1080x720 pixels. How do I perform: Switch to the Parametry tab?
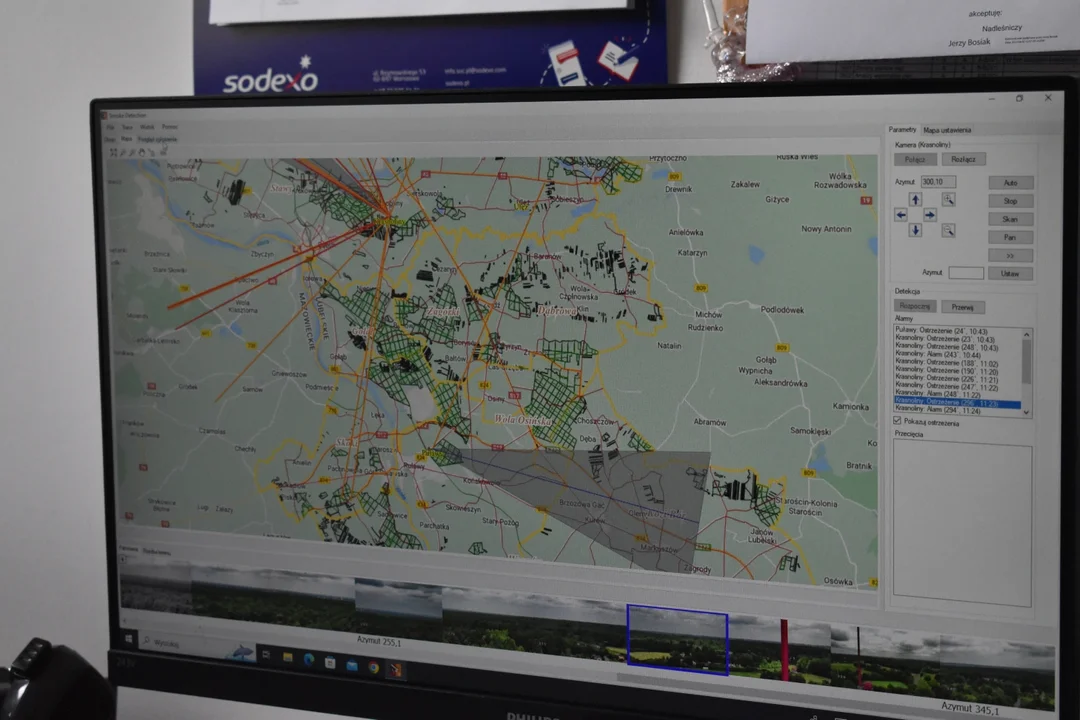[902, 130]
